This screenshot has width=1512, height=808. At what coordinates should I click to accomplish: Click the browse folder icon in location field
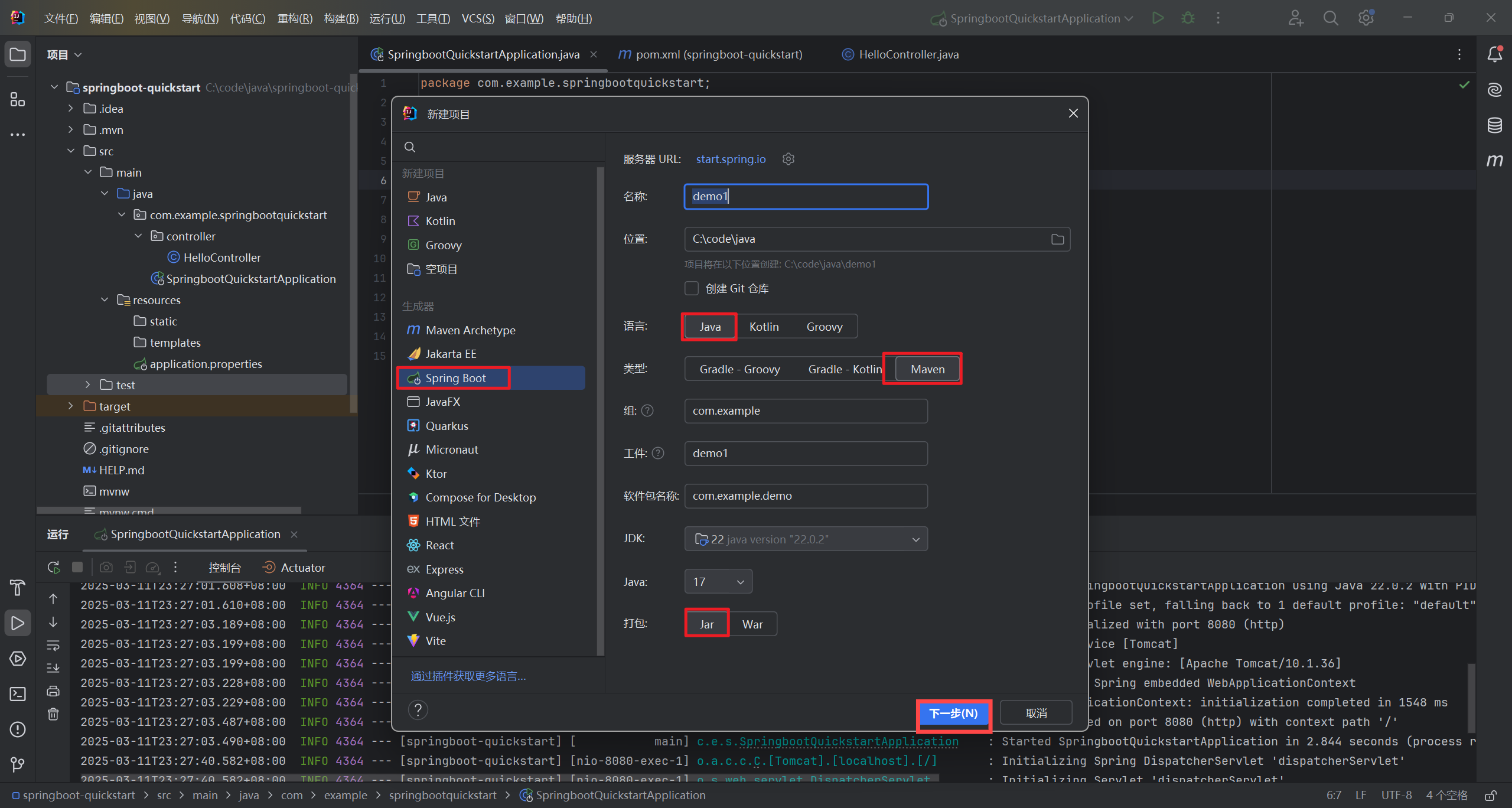click(x=1057, y=239)
